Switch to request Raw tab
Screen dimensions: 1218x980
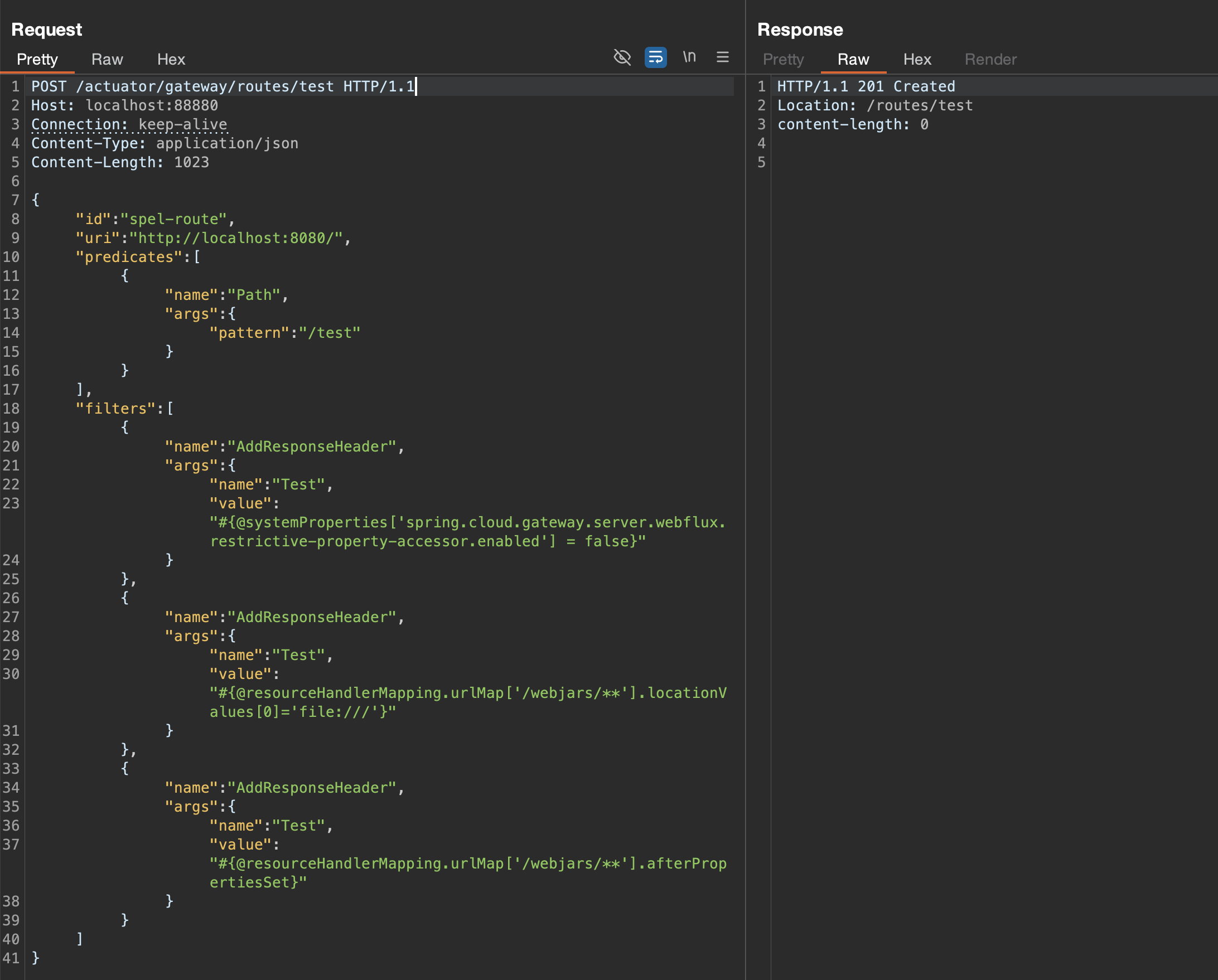click(x=107, y=59)
